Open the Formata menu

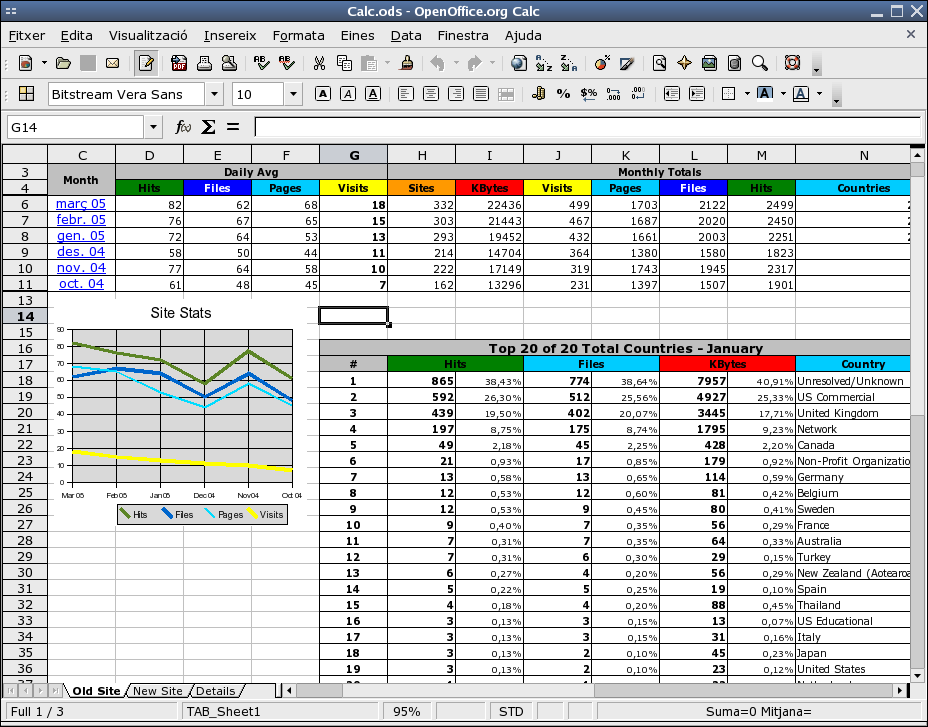coord(298,36)
